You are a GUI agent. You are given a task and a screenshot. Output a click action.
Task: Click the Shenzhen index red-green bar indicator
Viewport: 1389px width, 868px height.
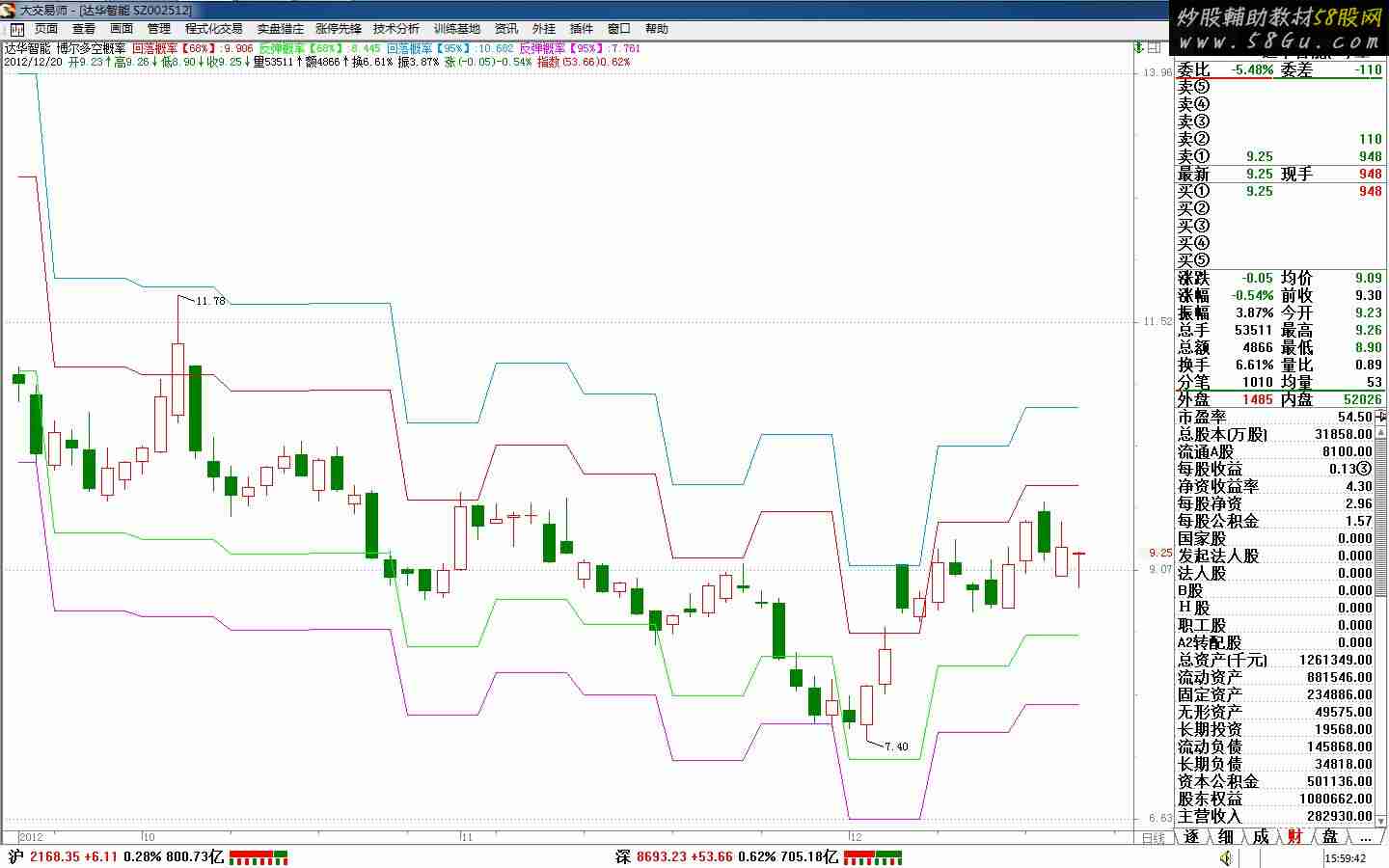[873, 856]
